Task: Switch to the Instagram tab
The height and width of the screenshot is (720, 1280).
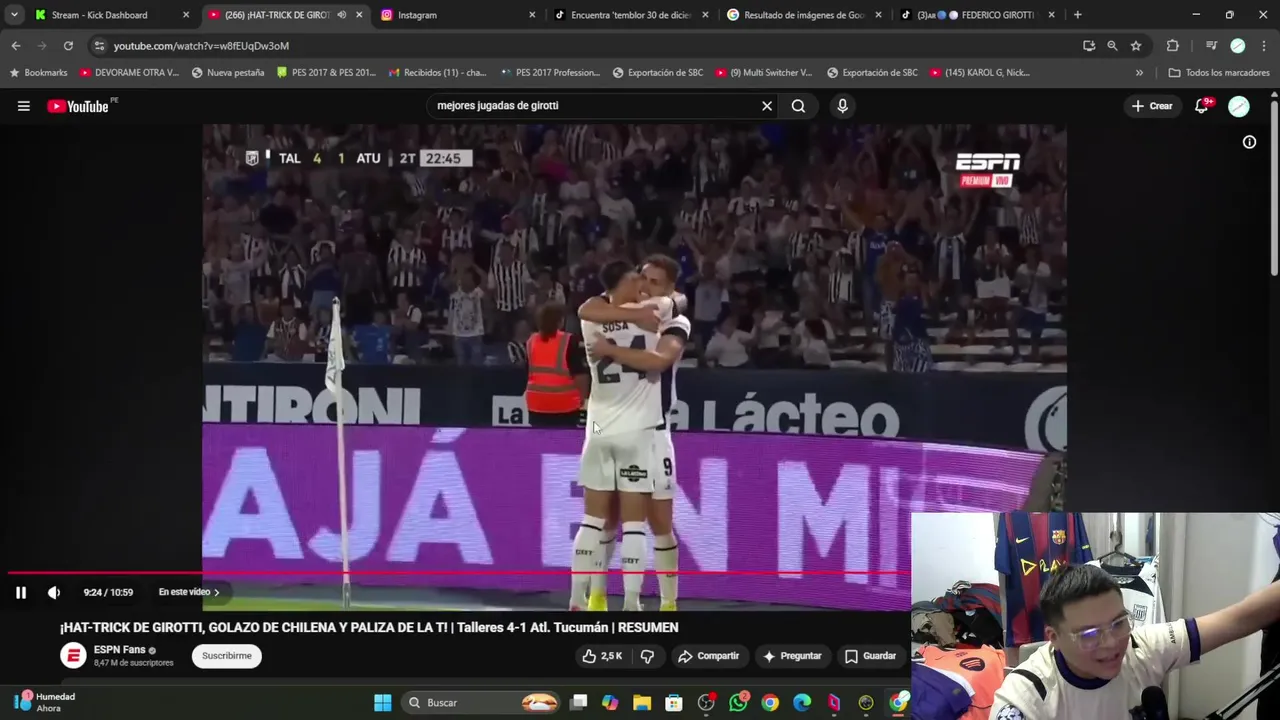Action: point(456,15)
